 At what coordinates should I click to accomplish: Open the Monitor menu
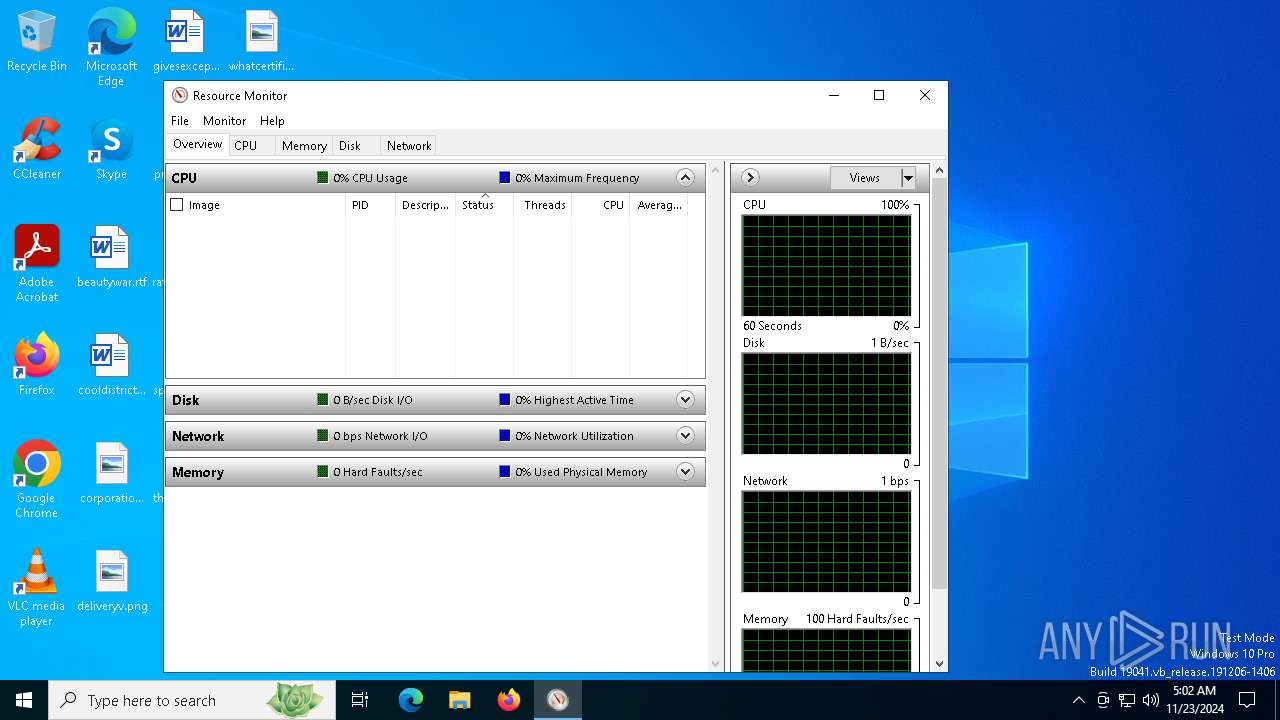224,121
